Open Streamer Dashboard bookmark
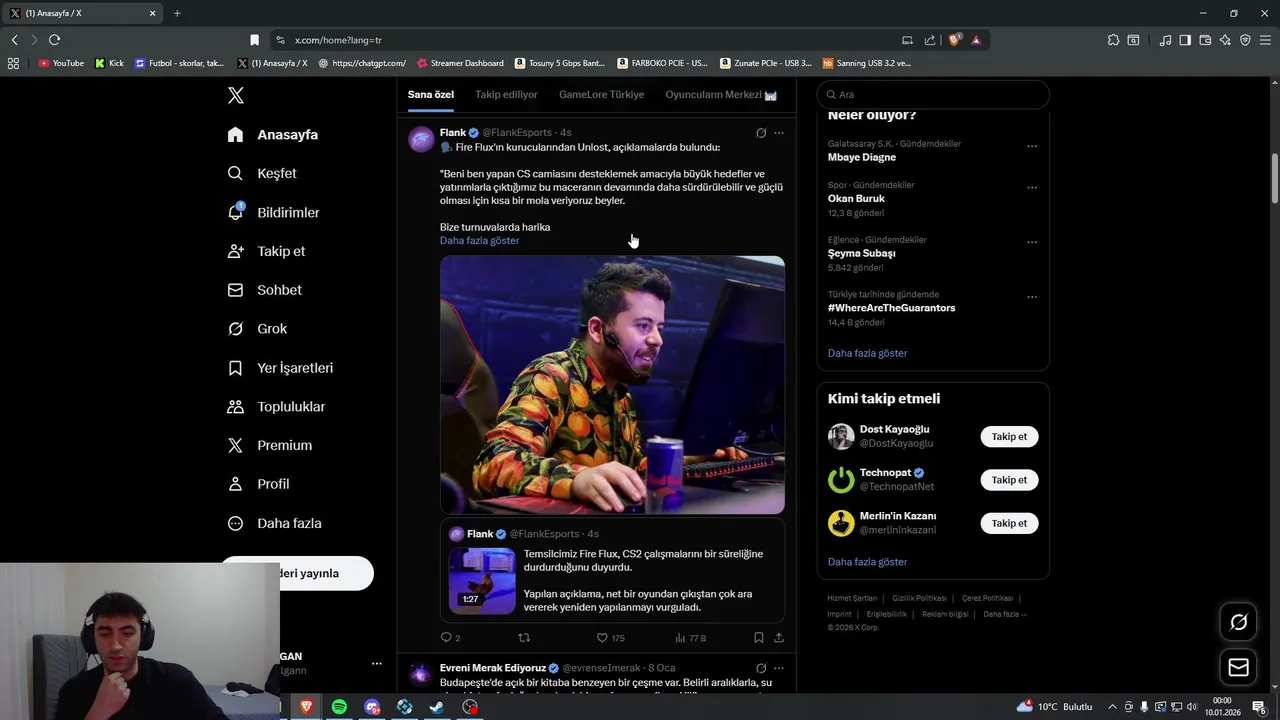 pos(460,63)
